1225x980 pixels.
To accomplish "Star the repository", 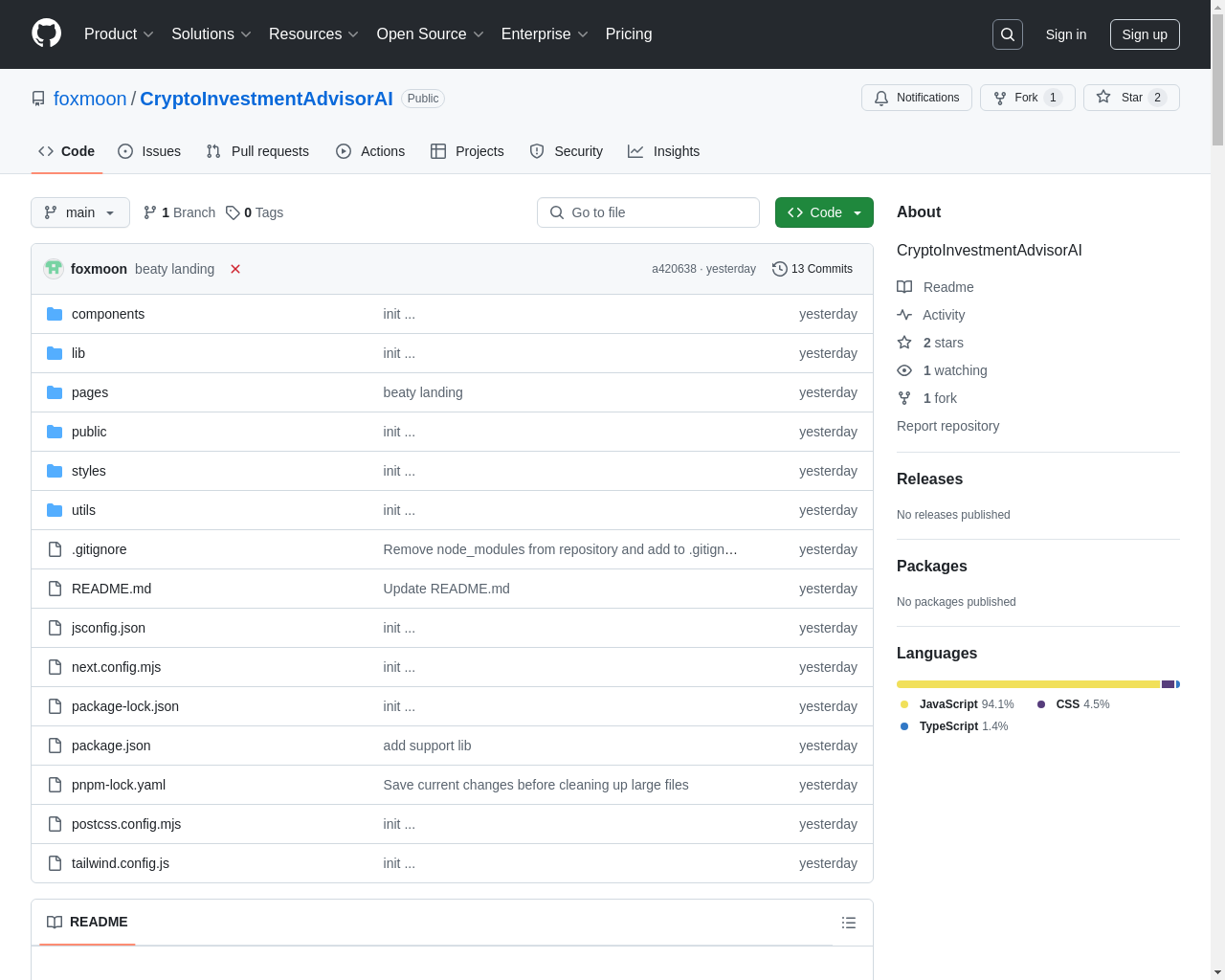I will (x=1131, y=98).
